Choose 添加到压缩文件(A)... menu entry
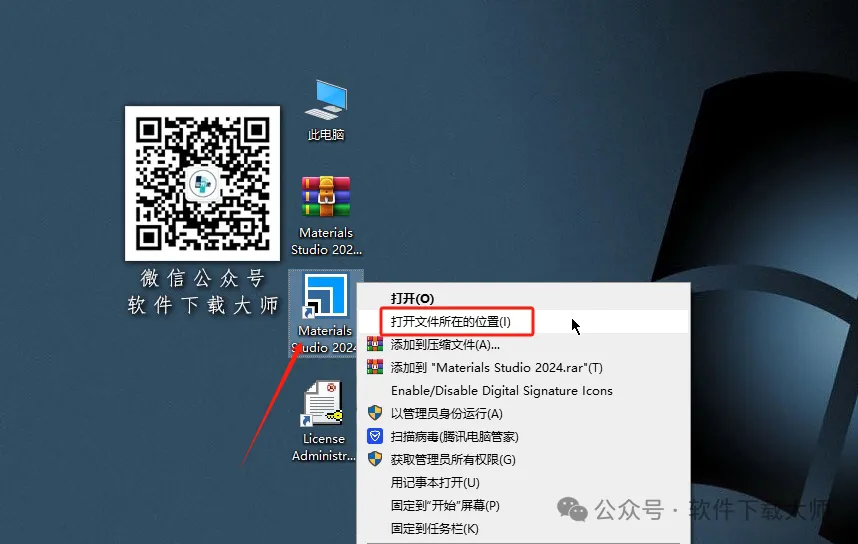 (x=523, y=344)
